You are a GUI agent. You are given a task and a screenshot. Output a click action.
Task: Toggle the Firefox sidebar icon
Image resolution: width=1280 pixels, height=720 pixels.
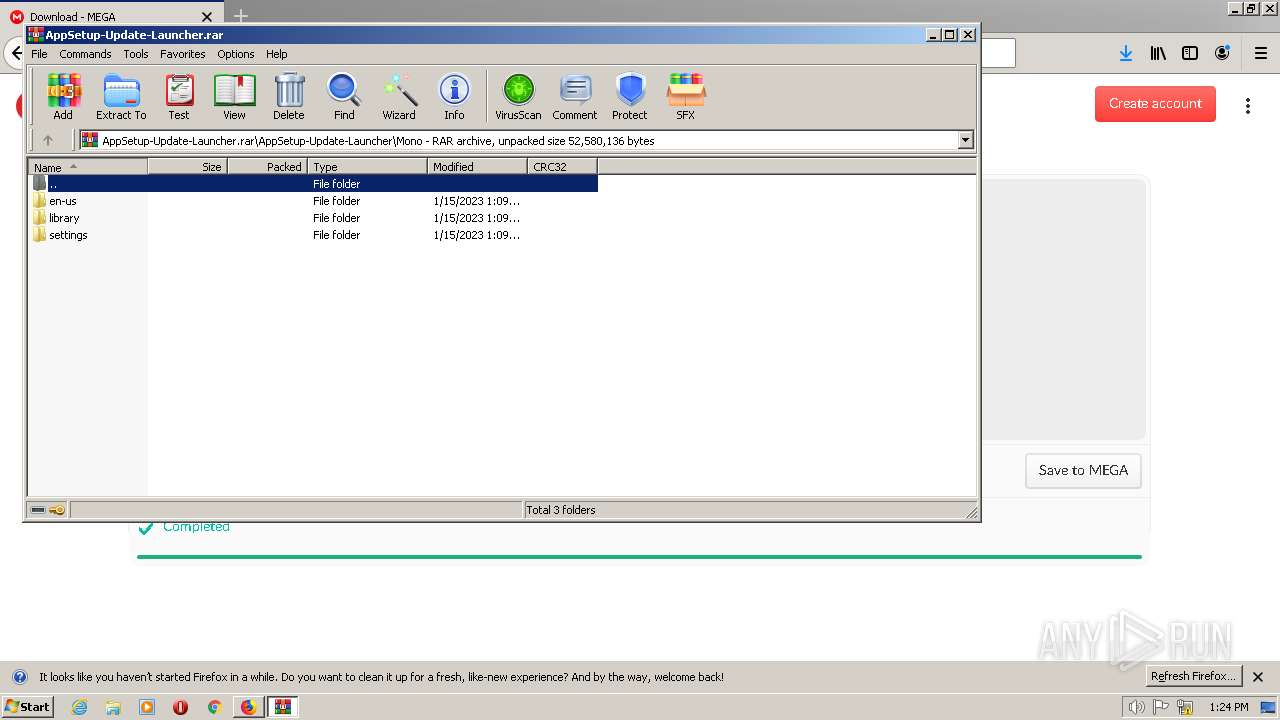(1190, 54)
